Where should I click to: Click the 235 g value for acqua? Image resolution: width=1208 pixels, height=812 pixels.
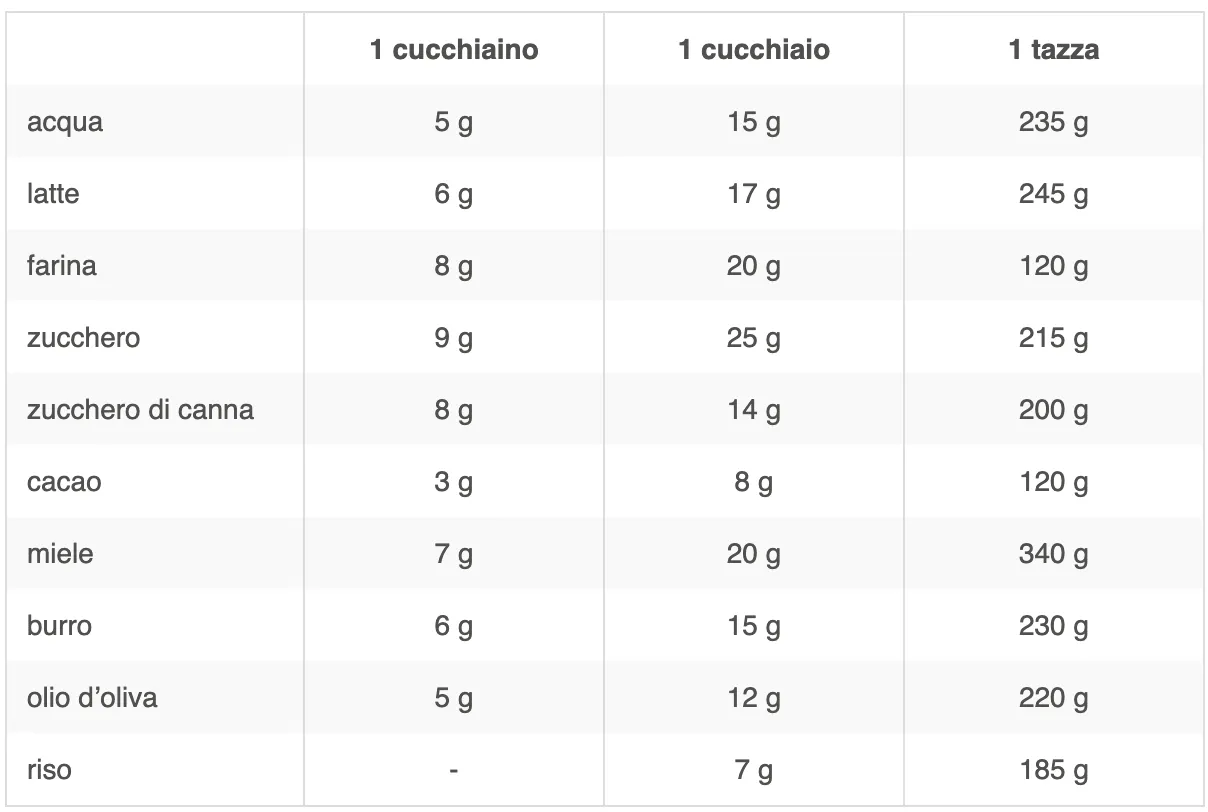1053,123
